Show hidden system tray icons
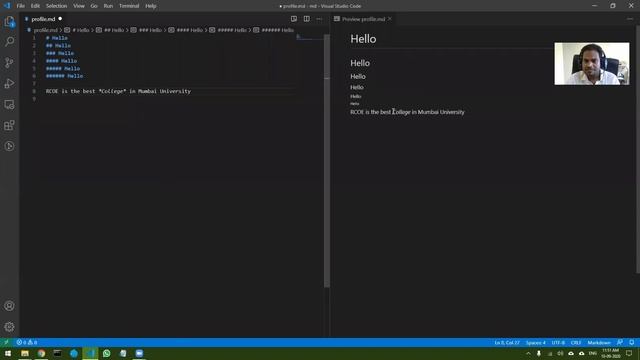This screenshot has height=360, width=640. (x=528, y=353)
